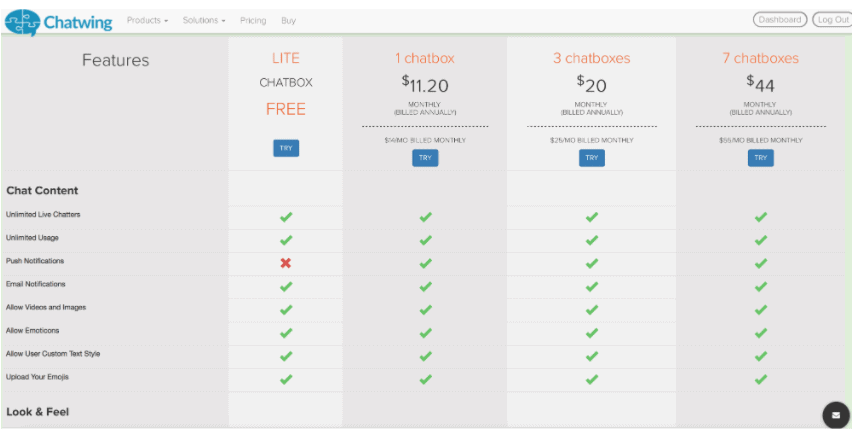This screenshot has width=854, height=435.
Task: Click red X for Push Notifications in LITE
Action: (286, 264)
